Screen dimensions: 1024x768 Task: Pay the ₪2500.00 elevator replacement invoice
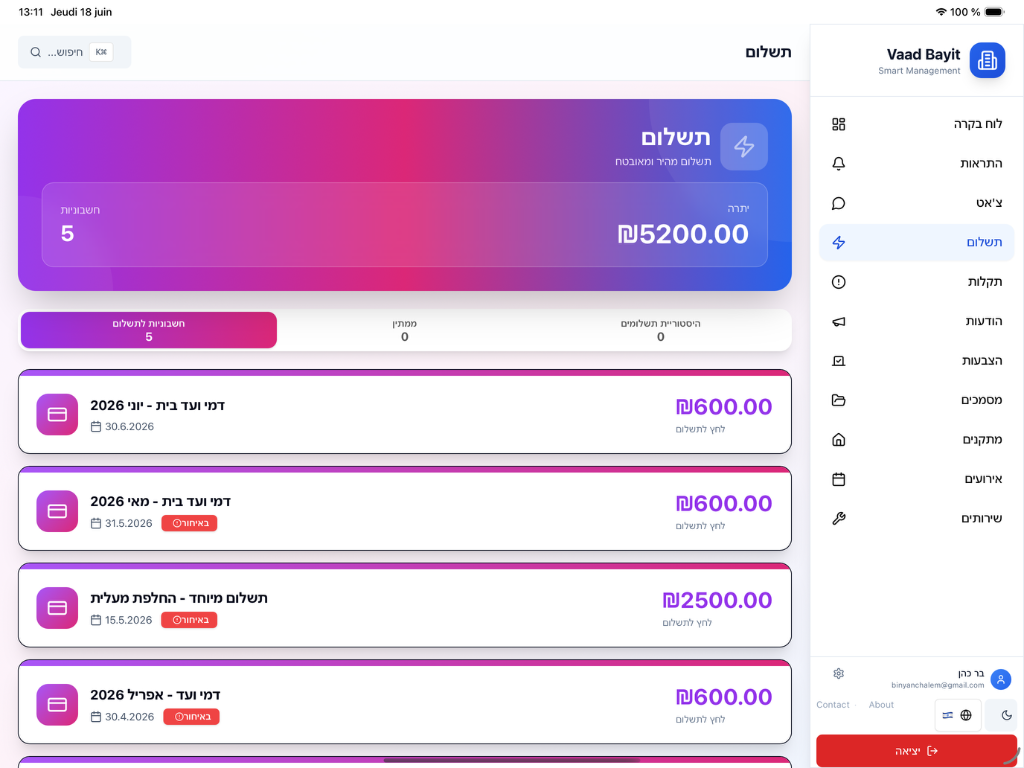coord(404,605)
